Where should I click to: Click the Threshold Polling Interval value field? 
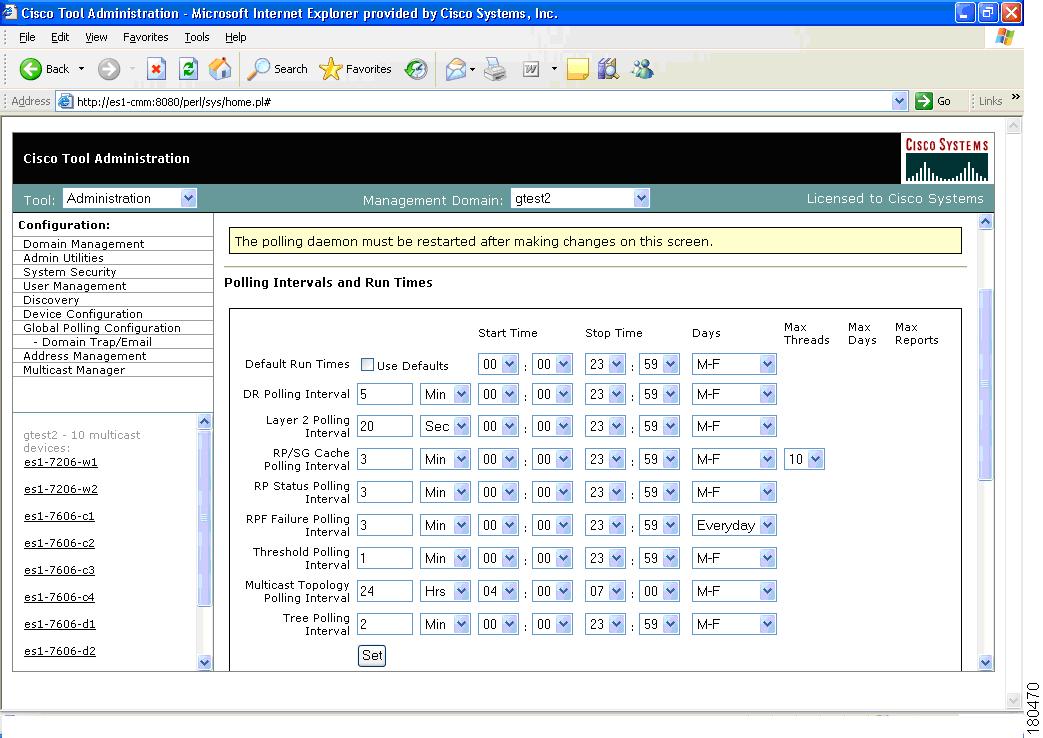[384, 558]
